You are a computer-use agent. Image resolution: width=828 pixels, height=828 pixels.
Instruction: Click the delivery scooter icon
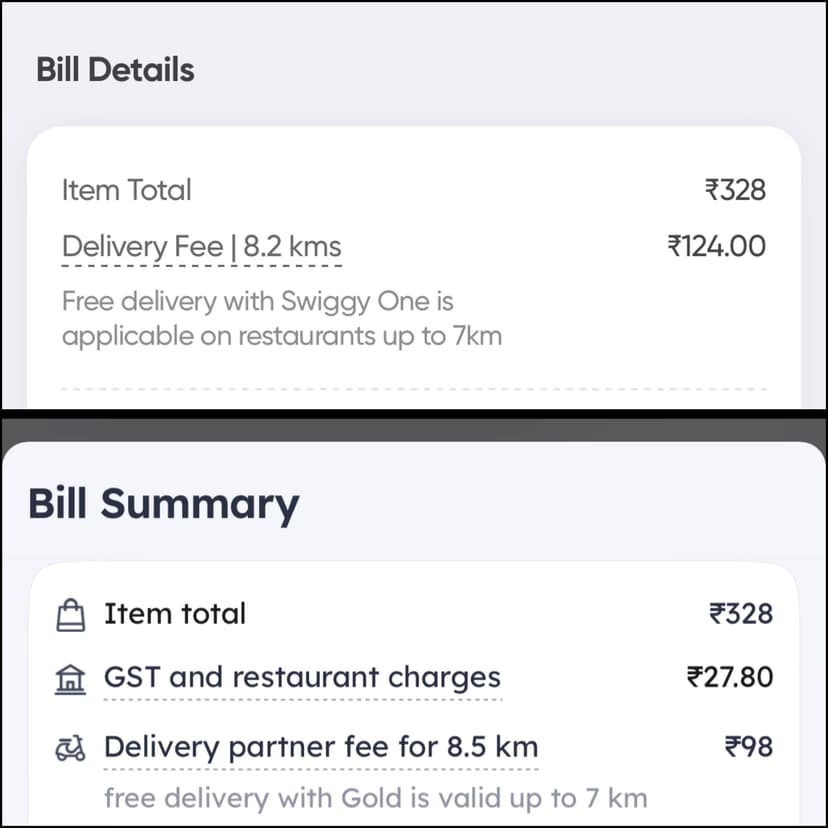click(71, 747)
